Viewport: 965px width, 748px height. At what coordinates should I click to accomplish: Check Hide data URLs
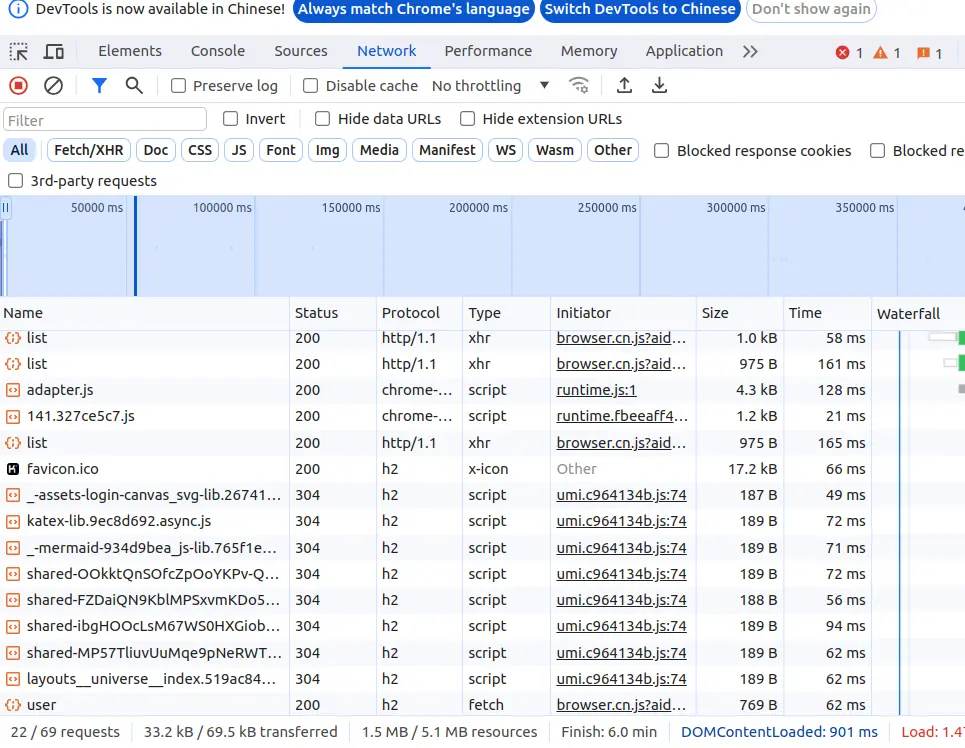tap(322, 119)
